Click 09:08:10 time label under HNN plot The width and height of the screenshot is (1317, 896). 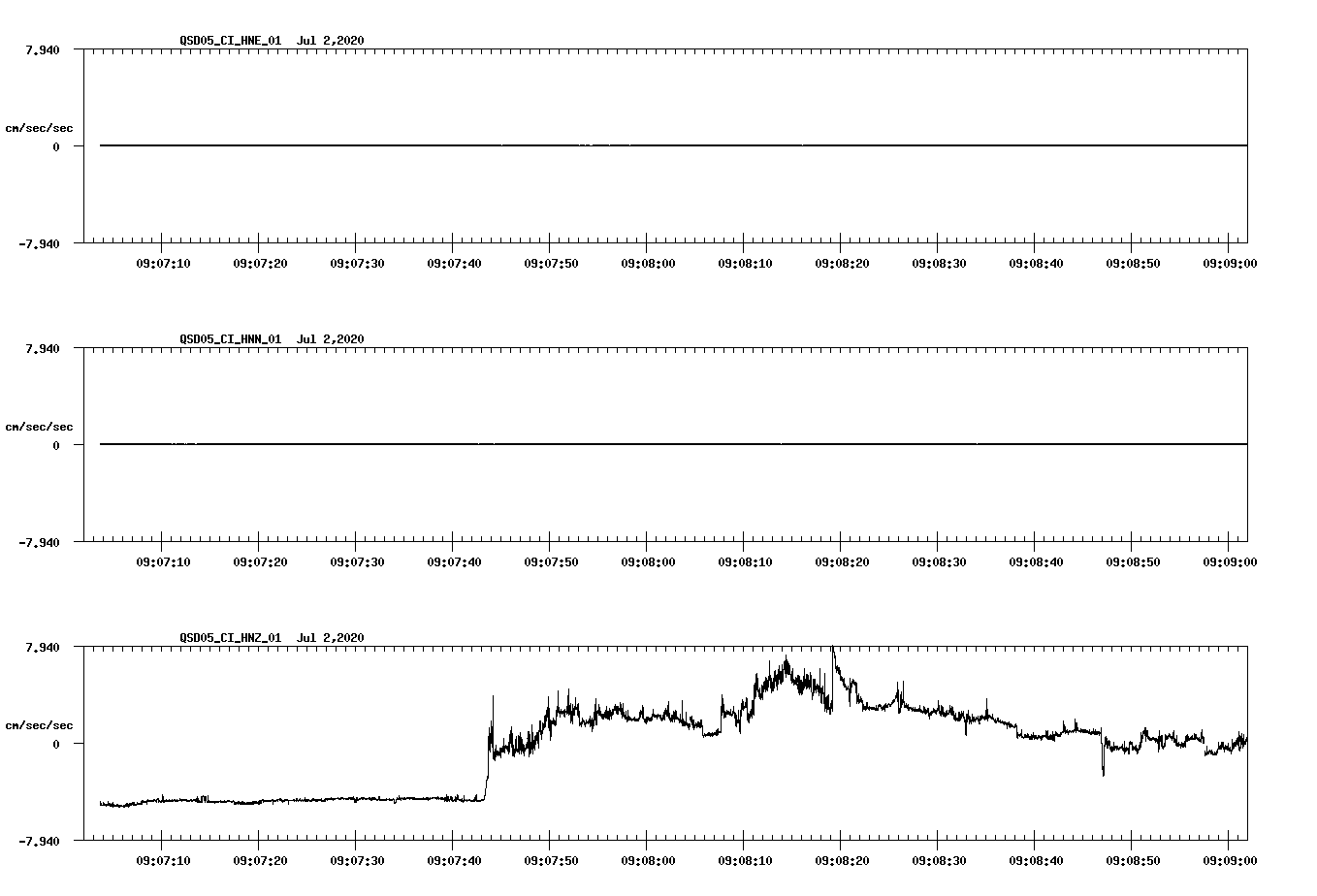745,561
